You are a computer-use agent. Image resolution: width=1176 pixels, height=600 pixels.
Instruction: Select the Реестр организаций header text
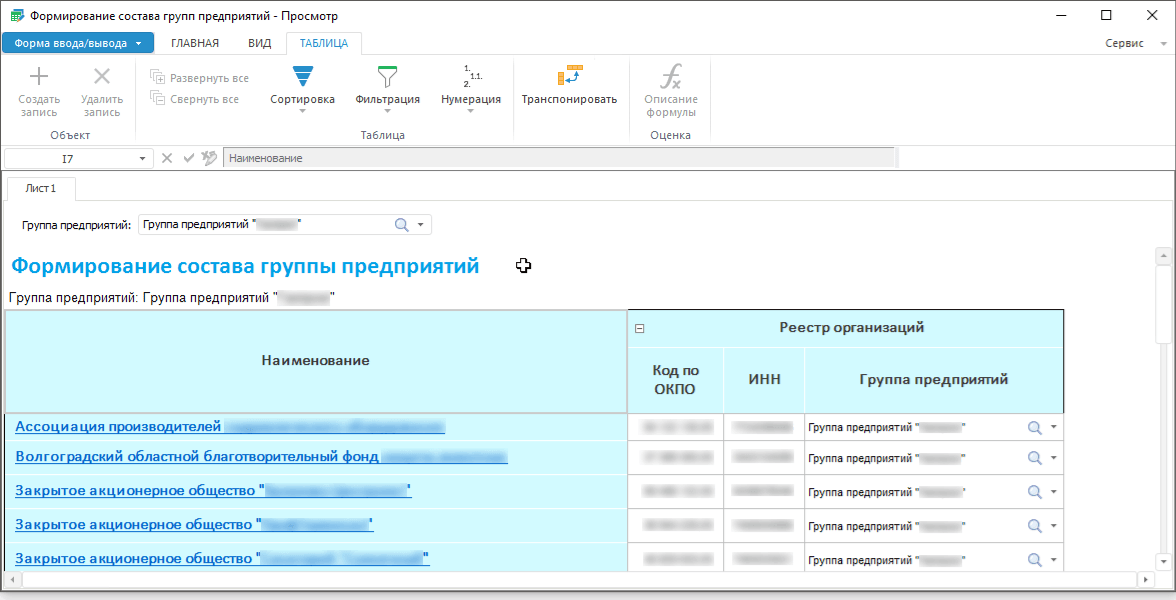tap(851, 328)
